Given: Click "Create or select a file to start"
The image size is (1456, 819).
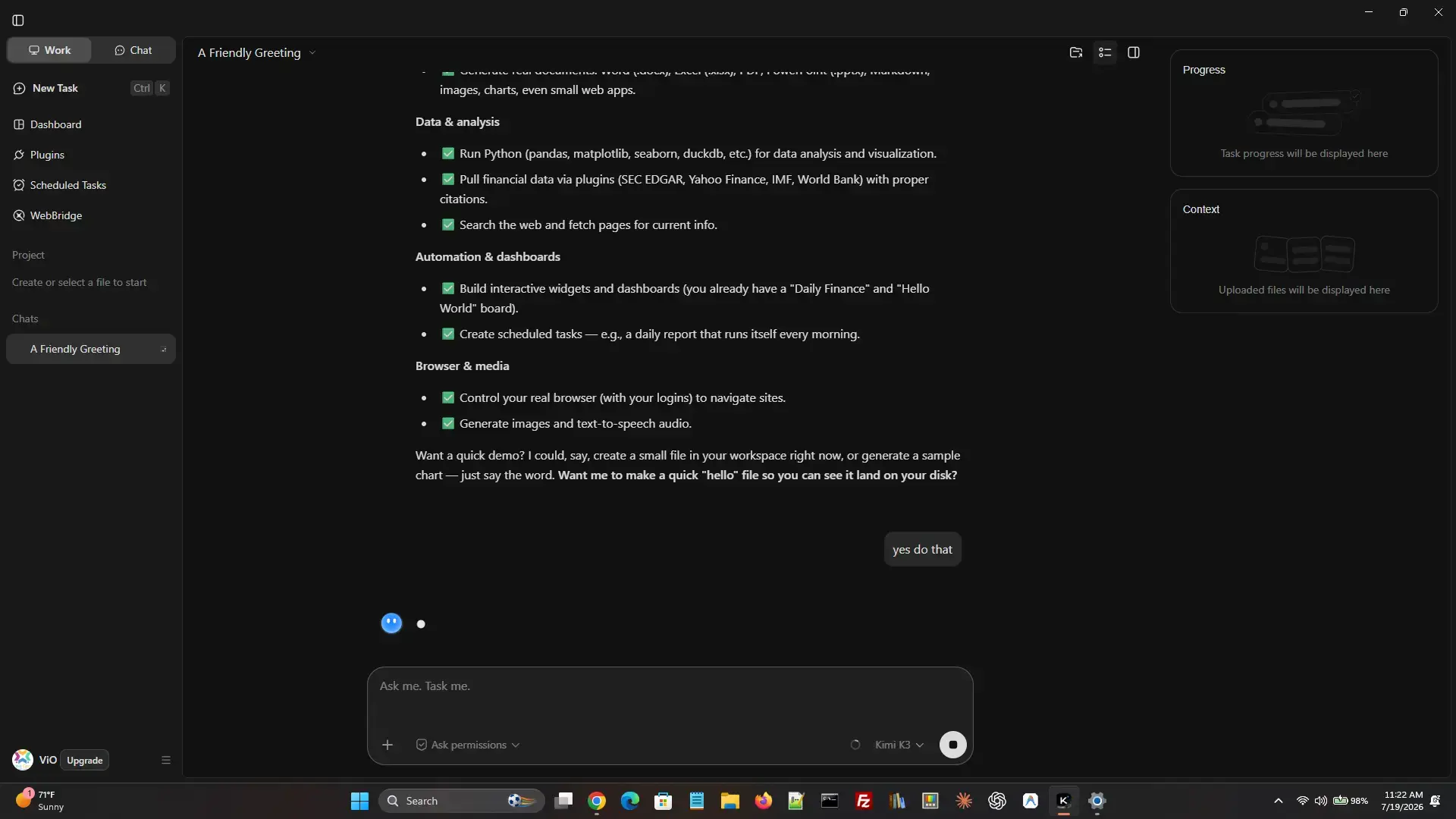Looking at the screenshot, I should pyautogui.click(x=80, y=282).
